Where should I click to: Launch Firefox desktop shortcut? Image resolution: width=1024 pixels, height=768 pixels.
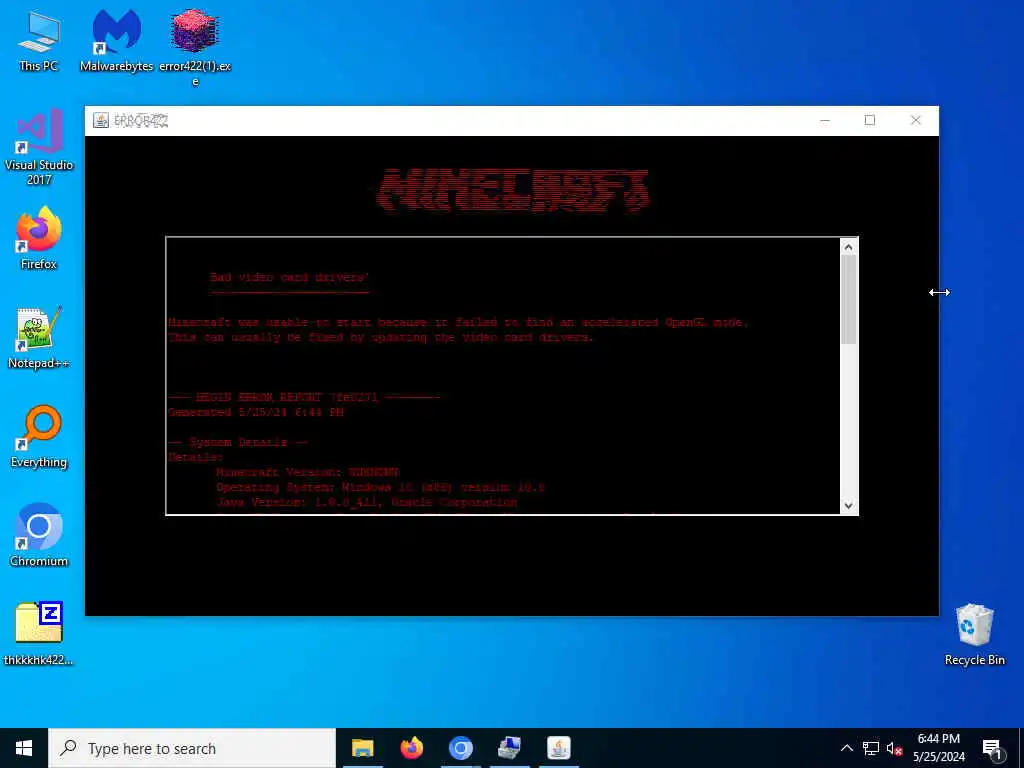pos(39,238)
